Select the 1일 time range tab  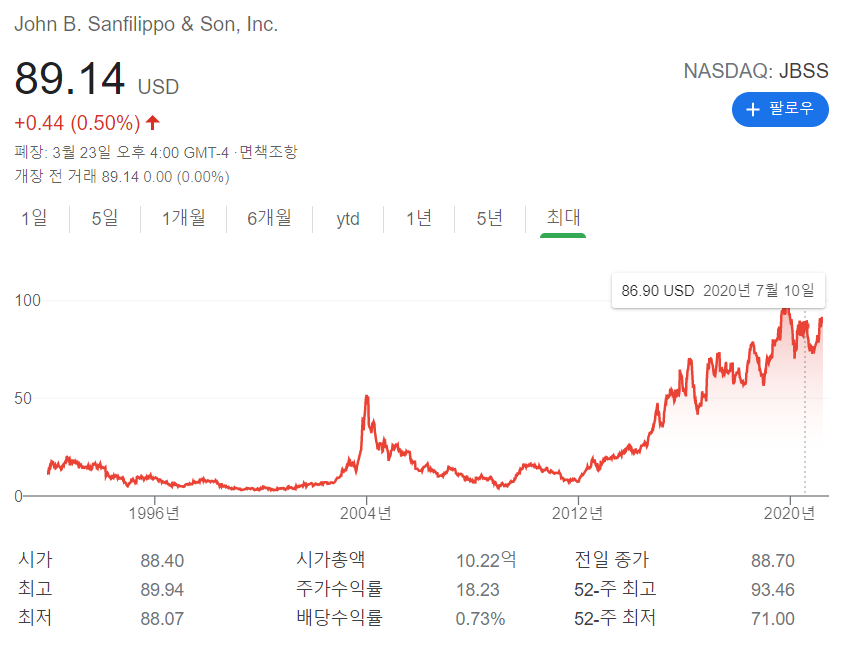(x=34, y=218)
